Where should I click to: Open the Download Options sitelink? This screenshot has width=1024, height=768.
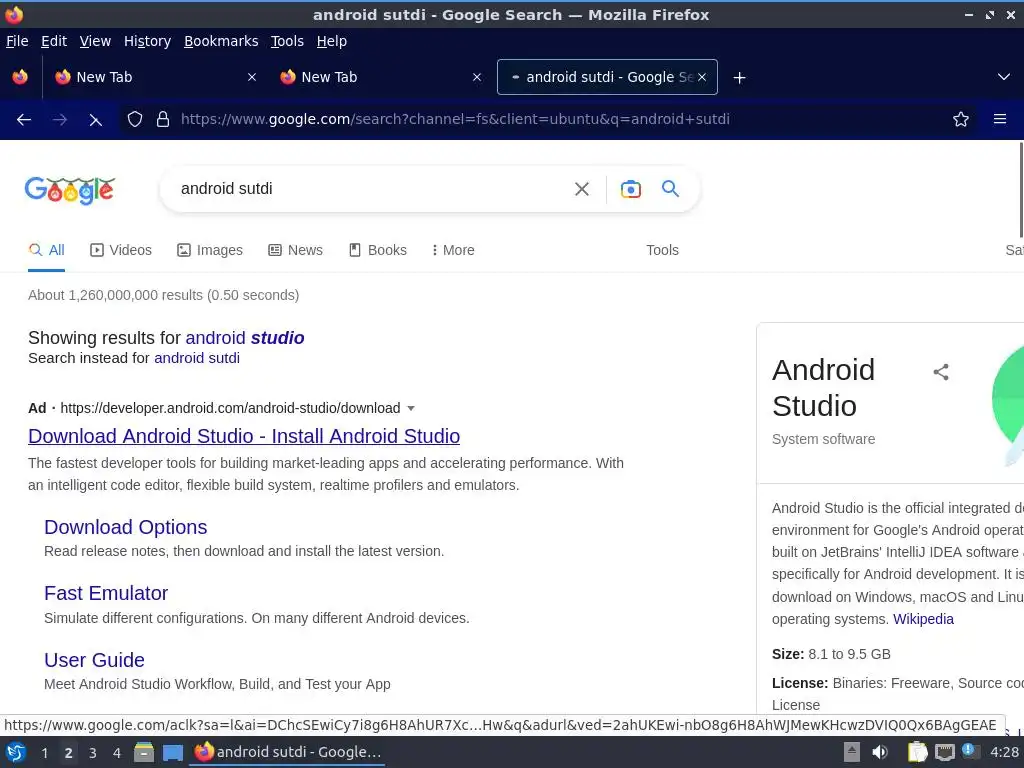pos(125,527)
